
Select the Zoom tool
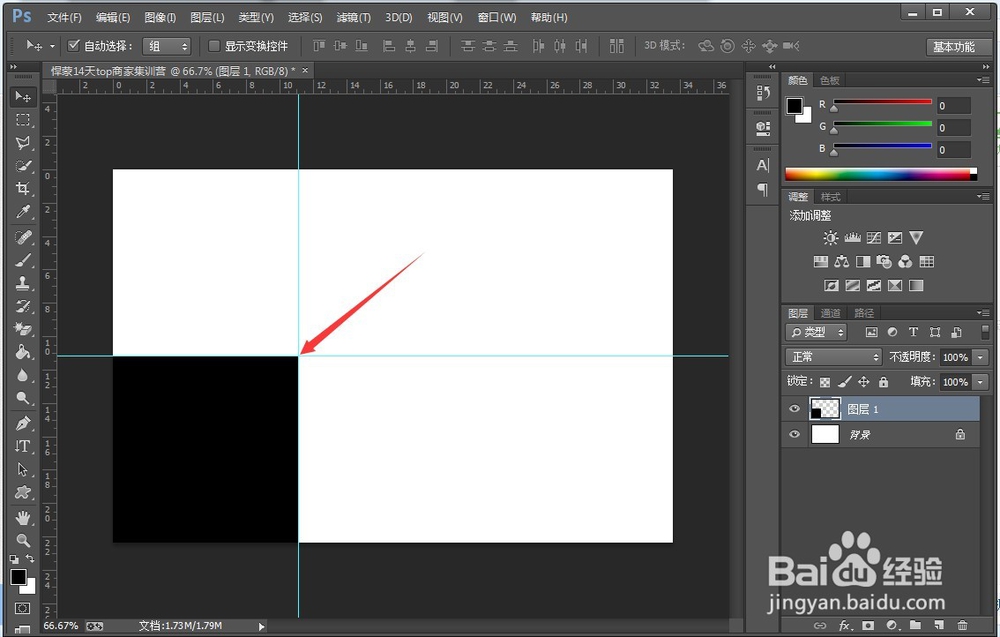pos(23,540)
